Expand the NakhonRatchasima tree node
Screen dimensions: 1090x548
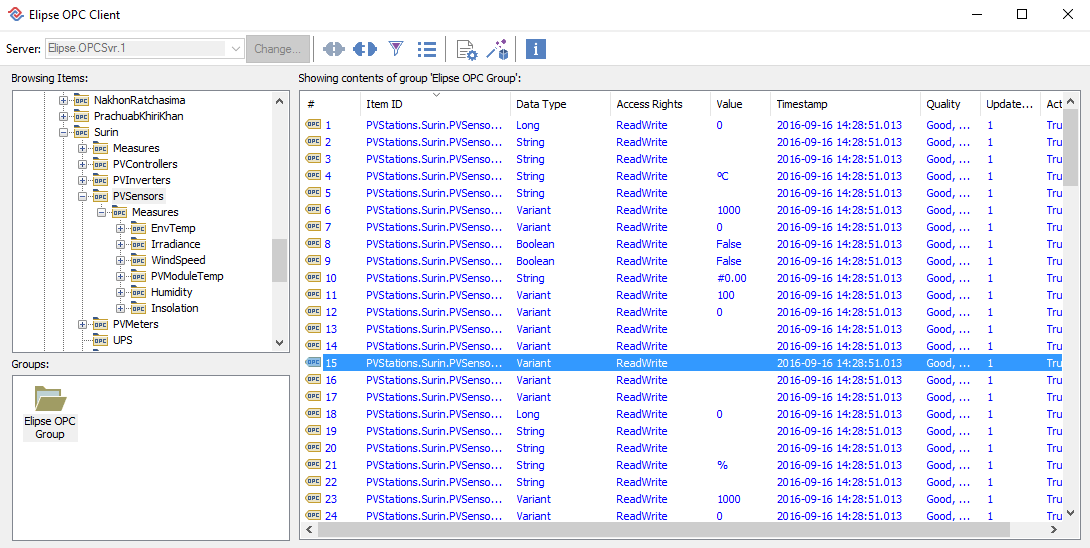click(x=64, y=100)
